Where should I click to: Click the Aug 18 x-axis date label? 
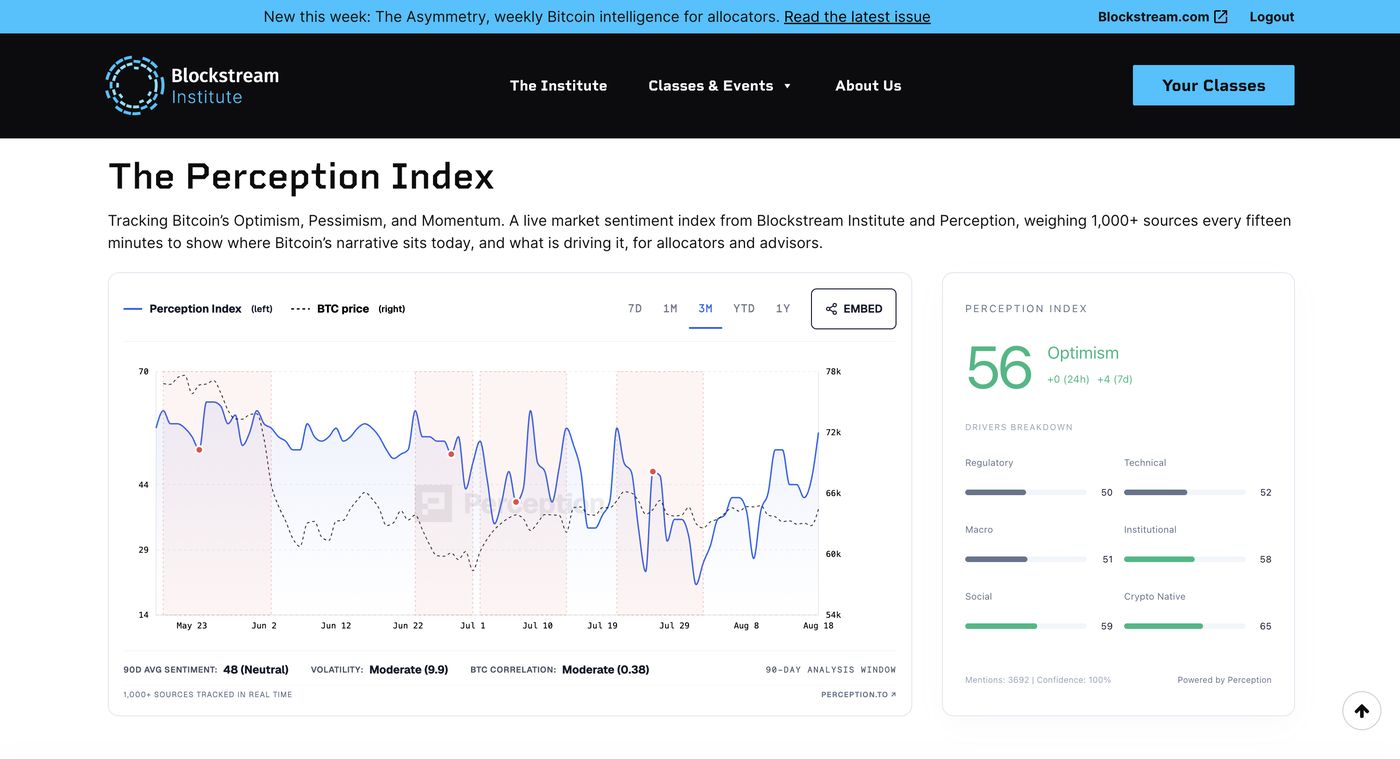[x=818, y=626]
